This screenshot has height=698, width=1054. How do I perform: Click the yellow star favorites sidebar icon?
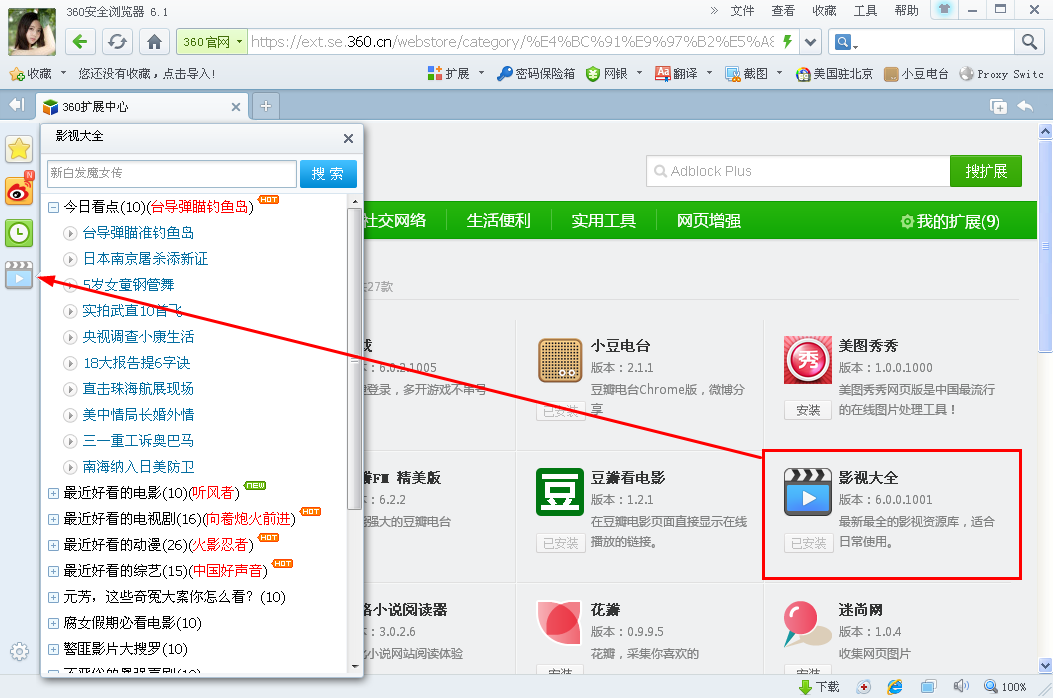point(19,149)
